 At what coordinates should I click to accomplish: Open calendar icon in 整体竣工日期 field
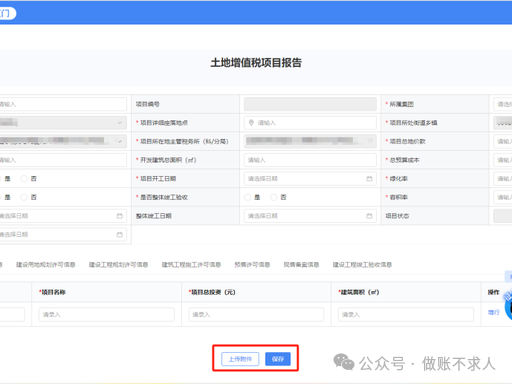tap(369, 216)
